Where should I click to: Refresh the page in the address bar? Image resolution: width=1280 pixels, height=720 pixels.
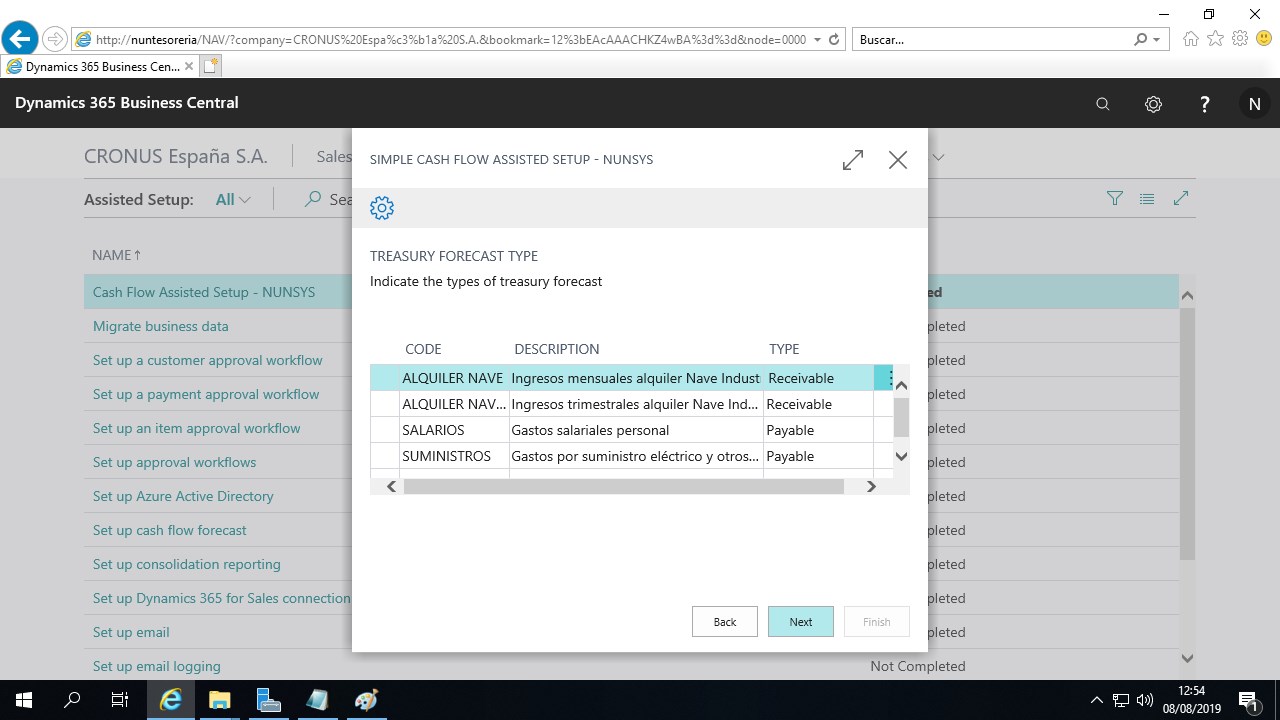pyautogui.click(x=834, y=40)
